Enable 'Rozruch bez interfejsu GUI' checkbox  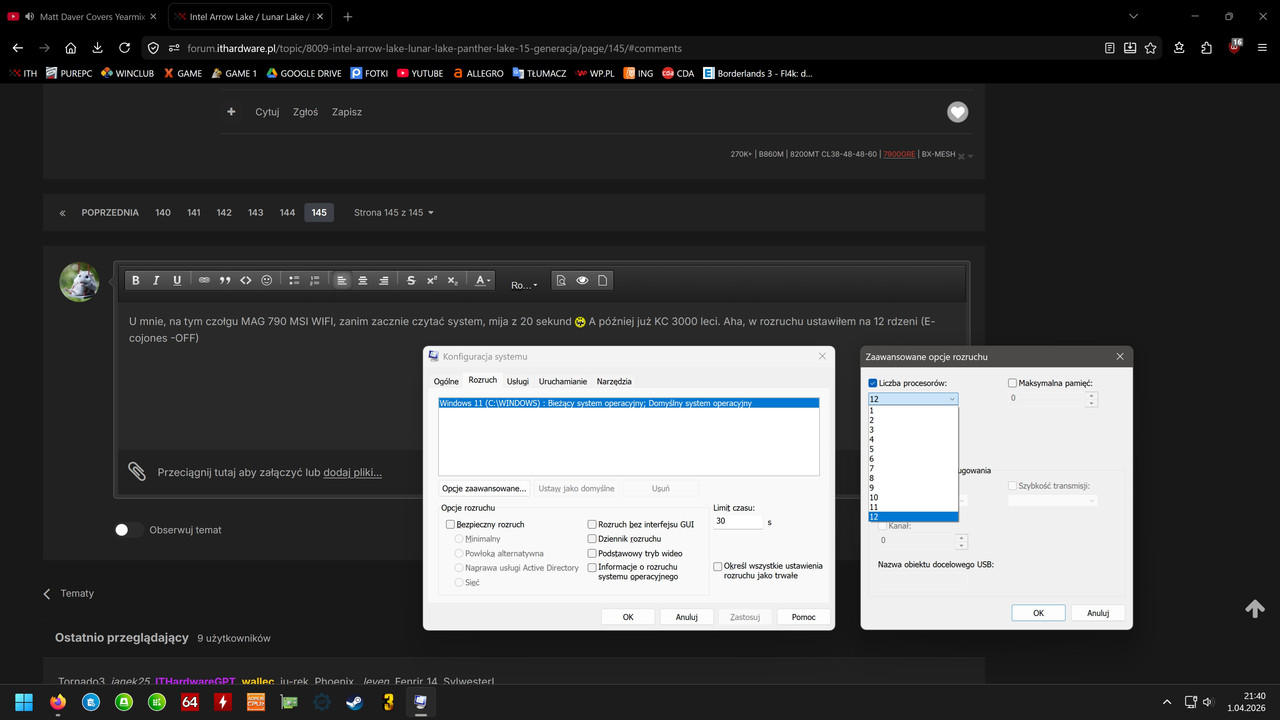tap(592, 524)
